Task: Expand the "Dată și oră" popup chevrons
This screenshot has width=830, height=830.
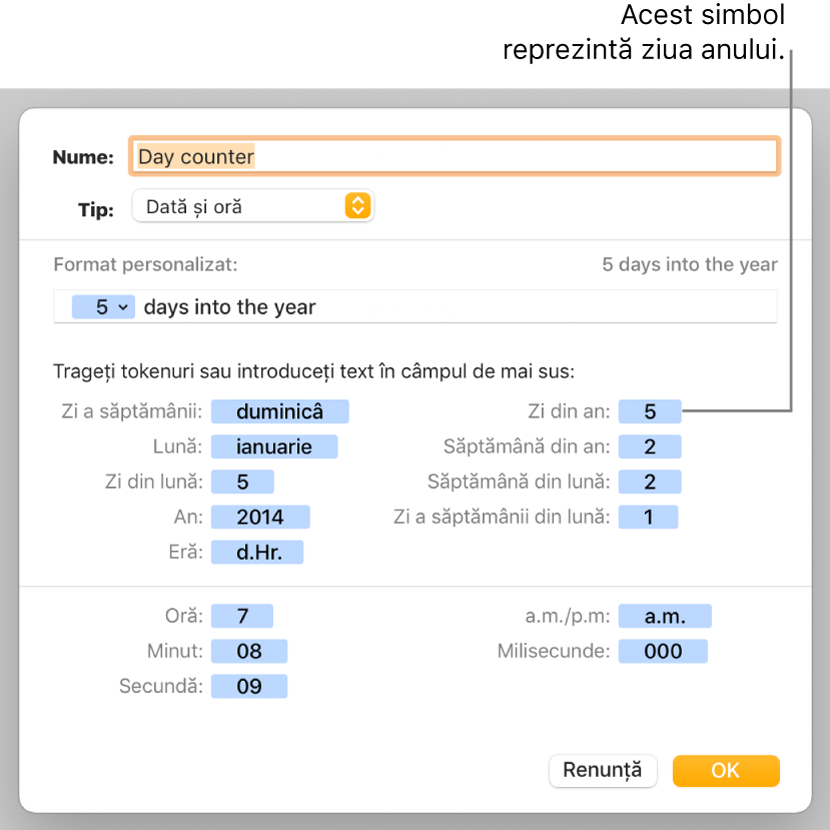Action: click(358, 206)
